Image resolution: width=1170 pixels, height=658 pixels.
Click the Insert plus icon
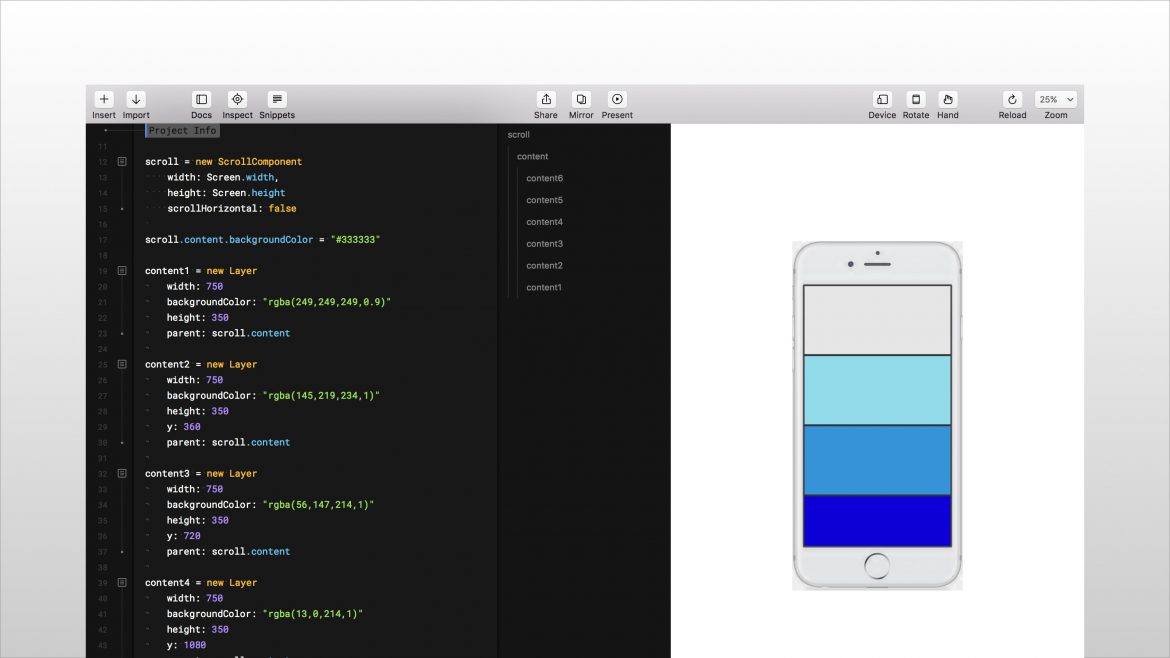104,99
